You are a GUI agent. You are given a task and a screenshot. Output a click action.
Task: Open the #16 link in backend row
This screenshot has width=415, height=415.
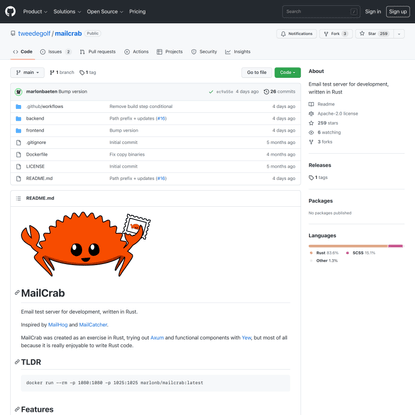161,118
